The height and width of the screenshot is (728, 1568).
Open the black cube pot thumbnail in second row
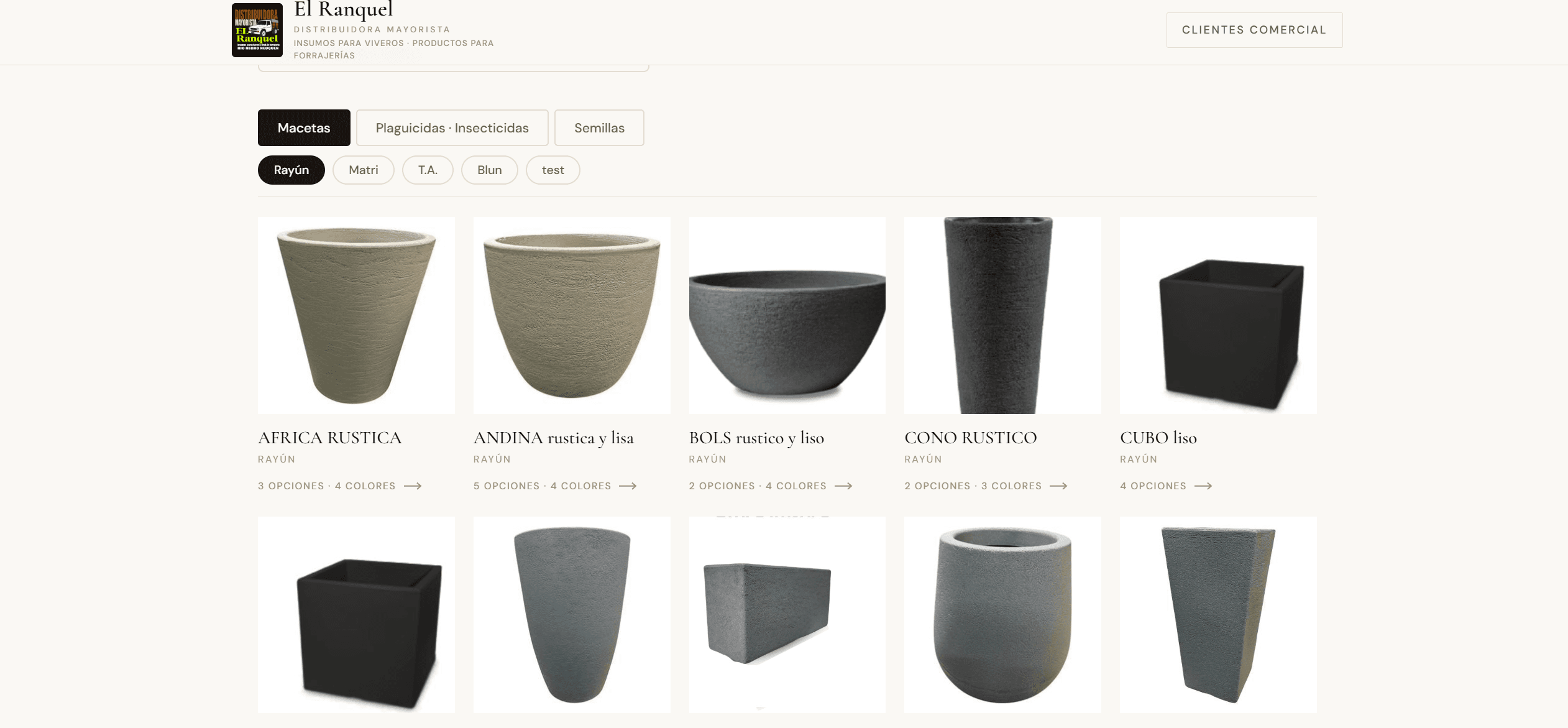(x=356, y=615)
